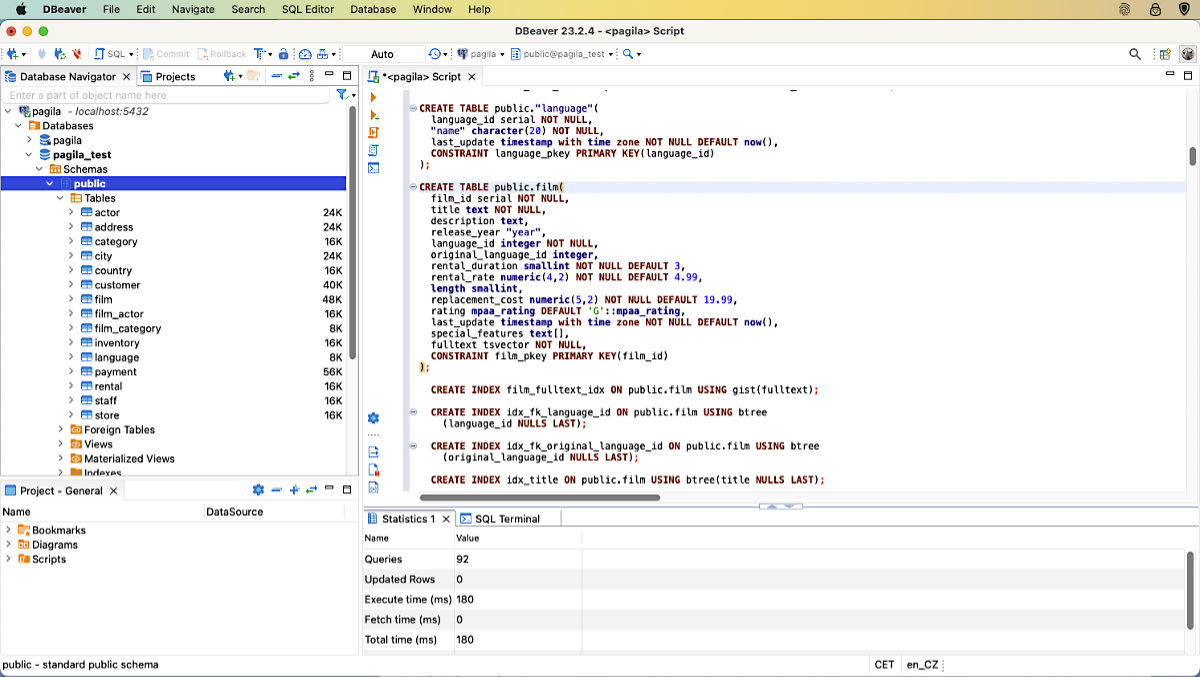Expand the Scripts folder in Project panel

click(x=9, y=559)
